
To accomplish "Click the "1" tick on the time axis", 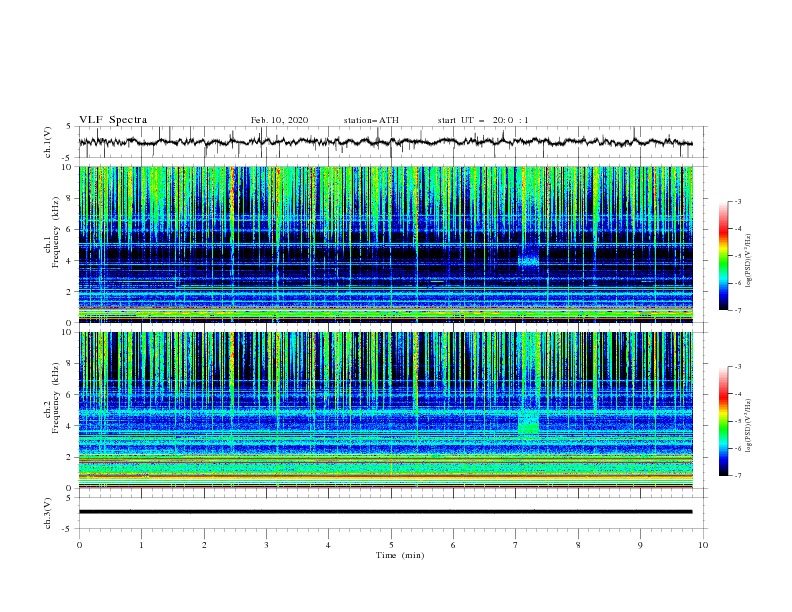I will 141,545.
